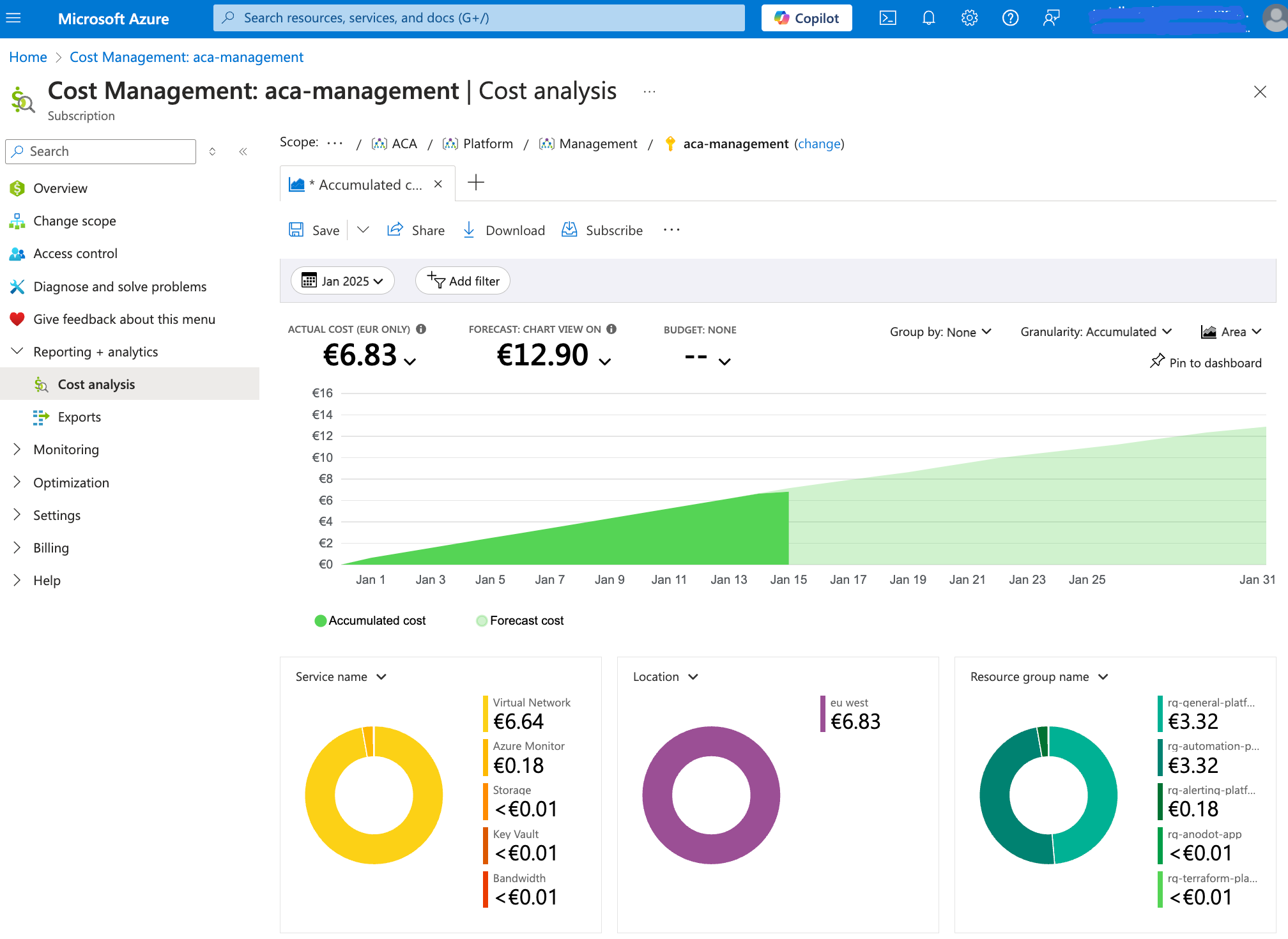Launch Copilot
The height and width of the screenshot is (939, 1288).
(806, 19)
